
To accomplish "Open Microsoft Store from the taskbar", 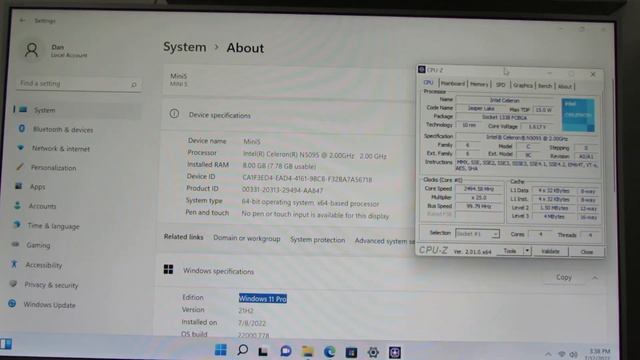I will point(351,352).
